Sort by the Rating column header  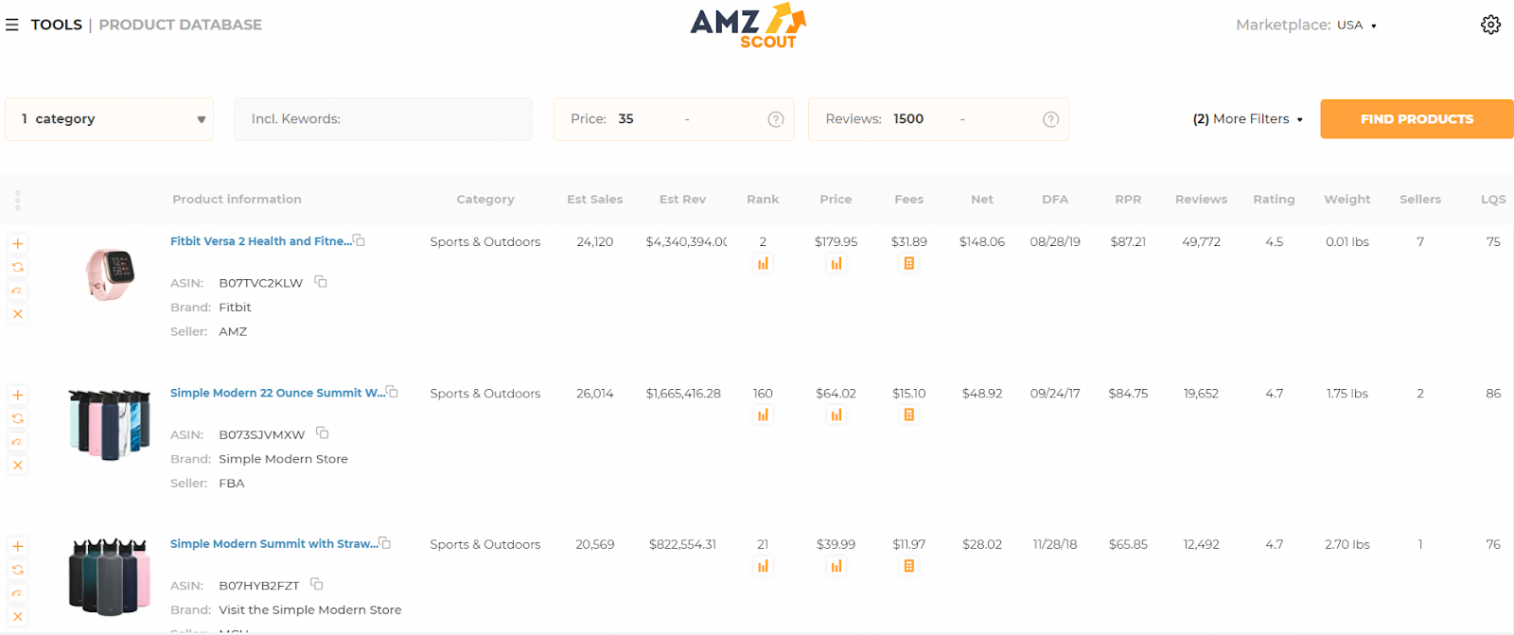point(1274,199)
